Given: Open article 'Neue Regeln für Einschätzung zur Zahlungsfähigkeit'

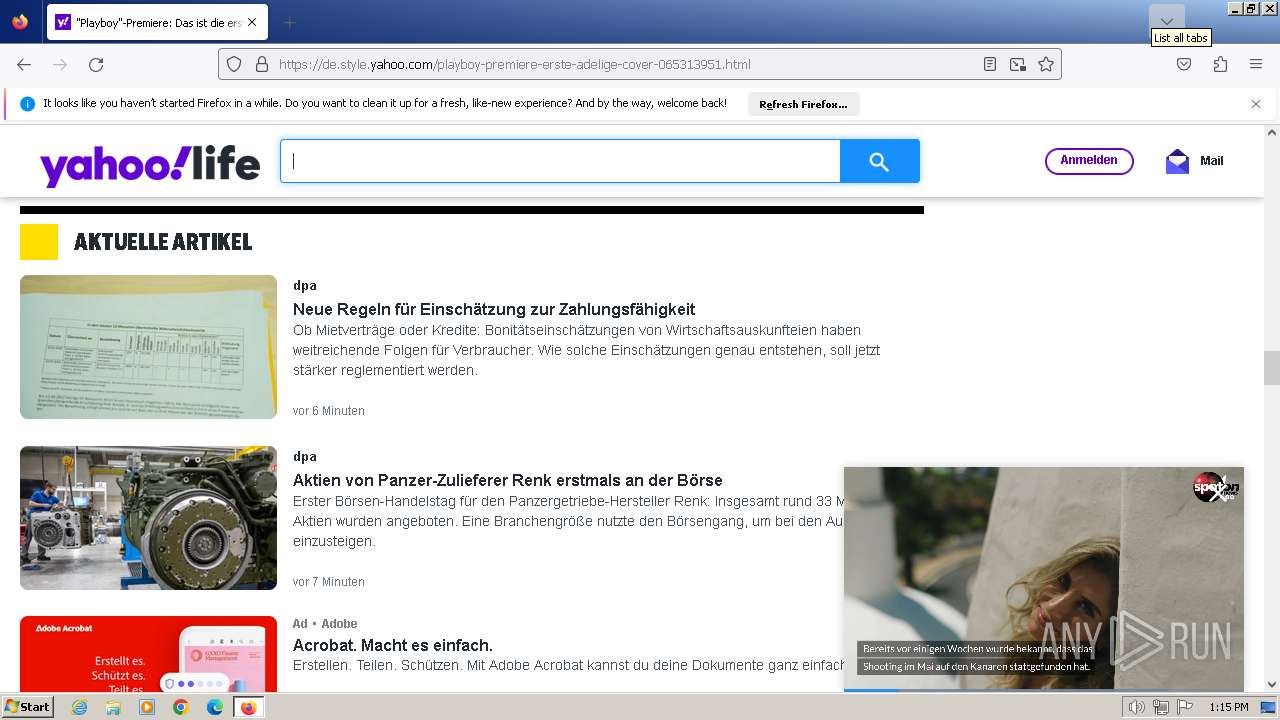Looking at the screenshot, I should pos(494,310).
